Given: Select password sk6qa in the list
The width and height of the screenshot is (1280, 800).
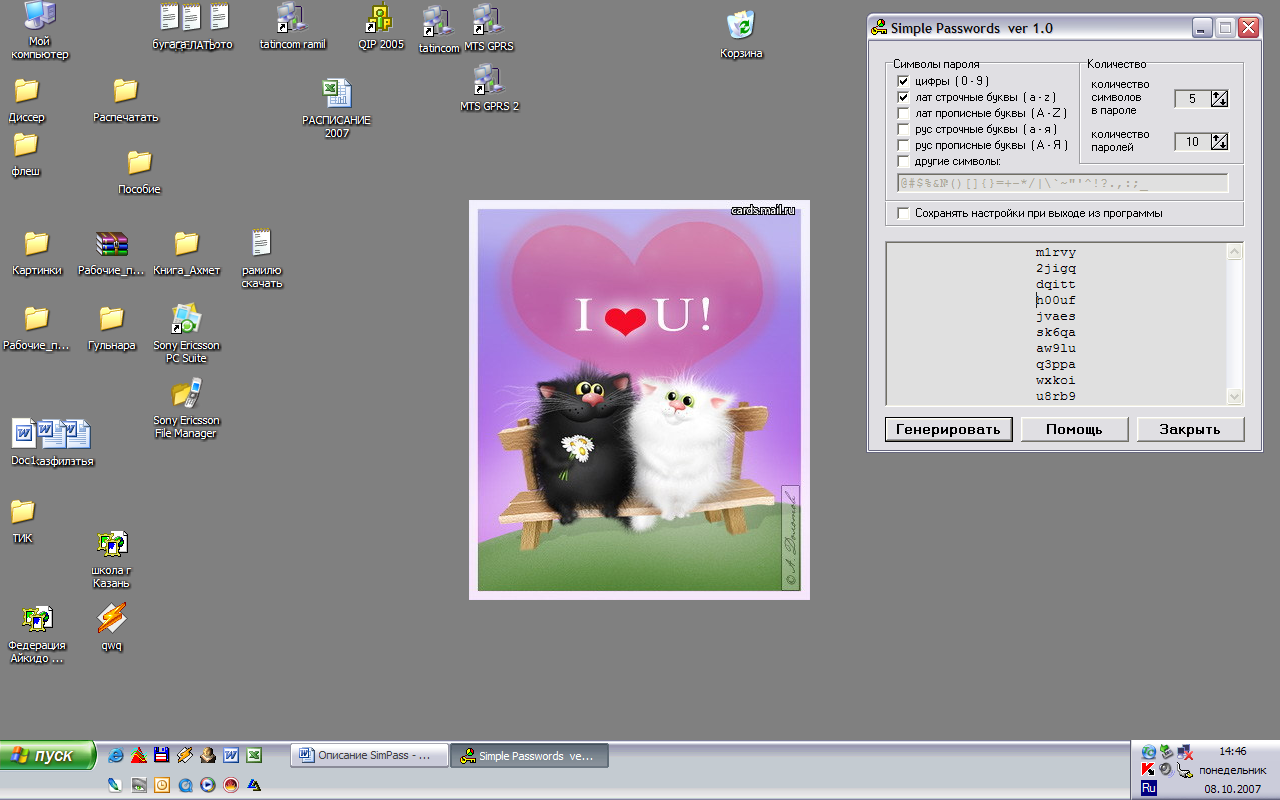Looking at the screenshot, I should [x=1056, y=332].
